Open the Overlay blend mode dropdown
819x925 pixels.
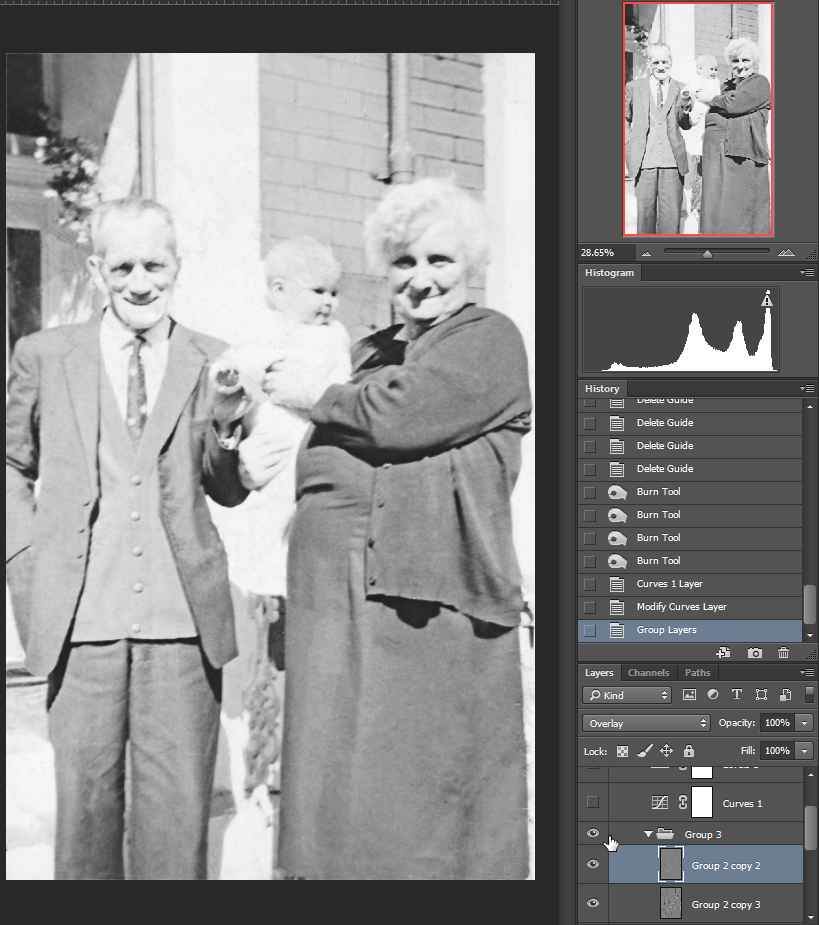[x=646, y=723]
